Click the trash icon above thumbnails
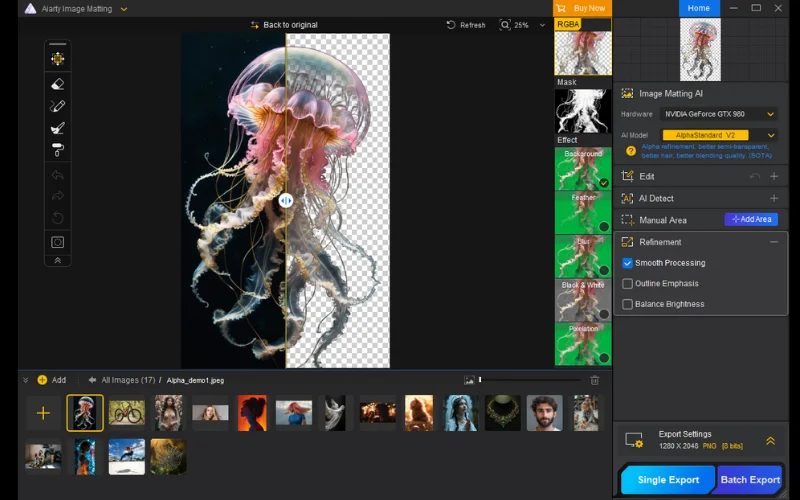 (595, 380)
